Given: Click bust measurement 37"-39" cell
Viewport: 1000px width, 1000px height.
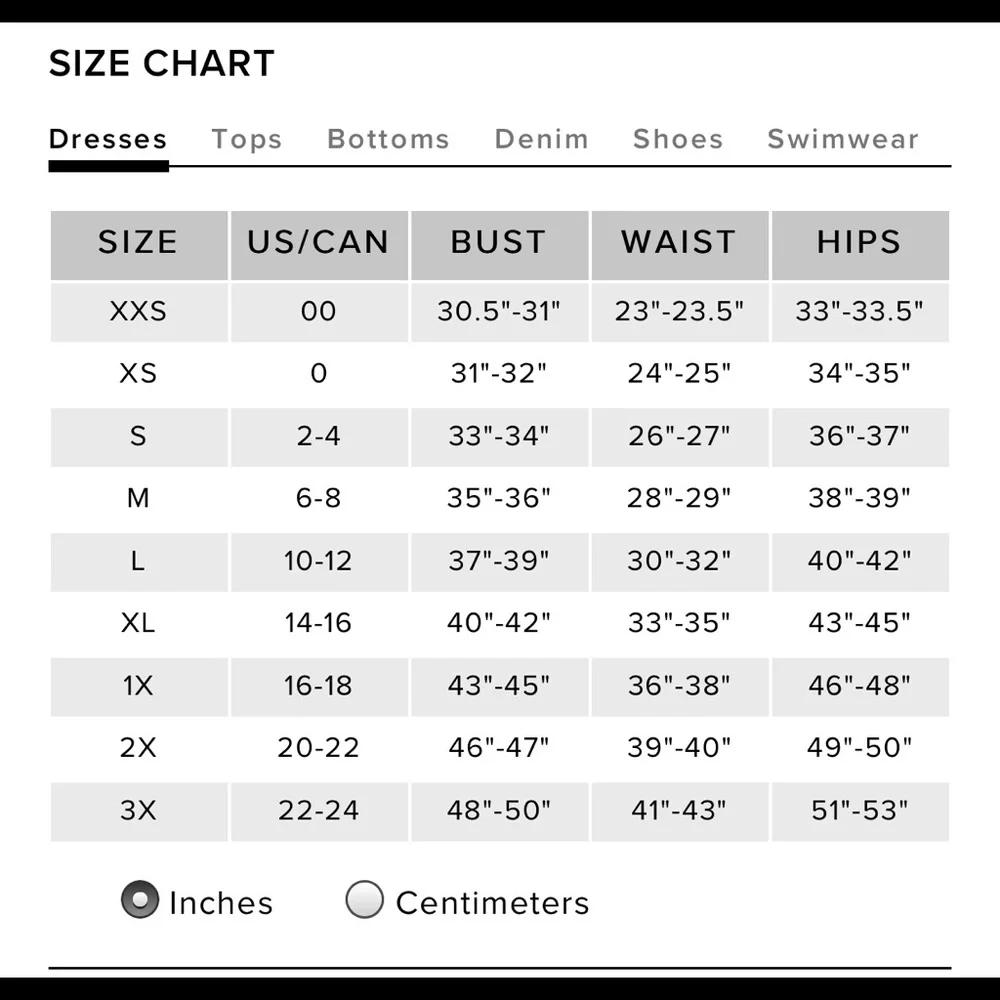Looking at the screenshot, I should click(x=498, y=561).
